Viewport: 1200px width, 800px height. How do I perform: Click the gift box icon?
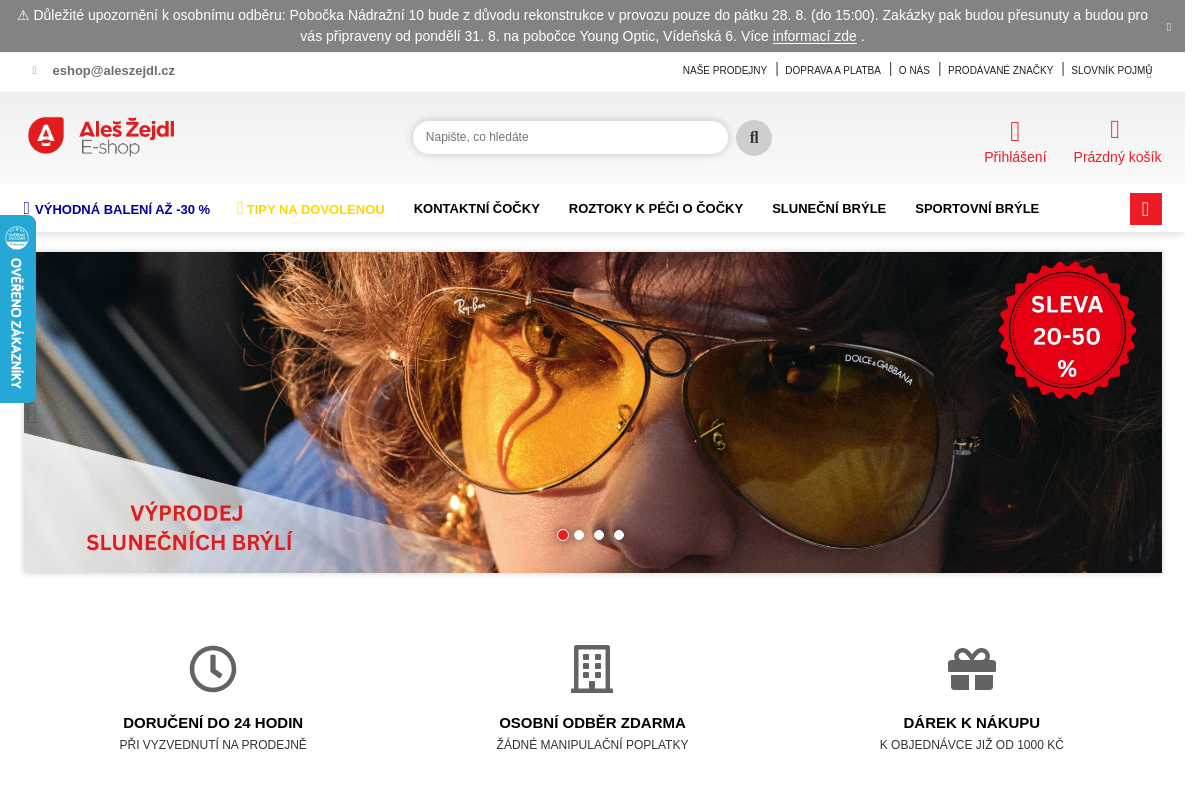click(x=972, y=669)
